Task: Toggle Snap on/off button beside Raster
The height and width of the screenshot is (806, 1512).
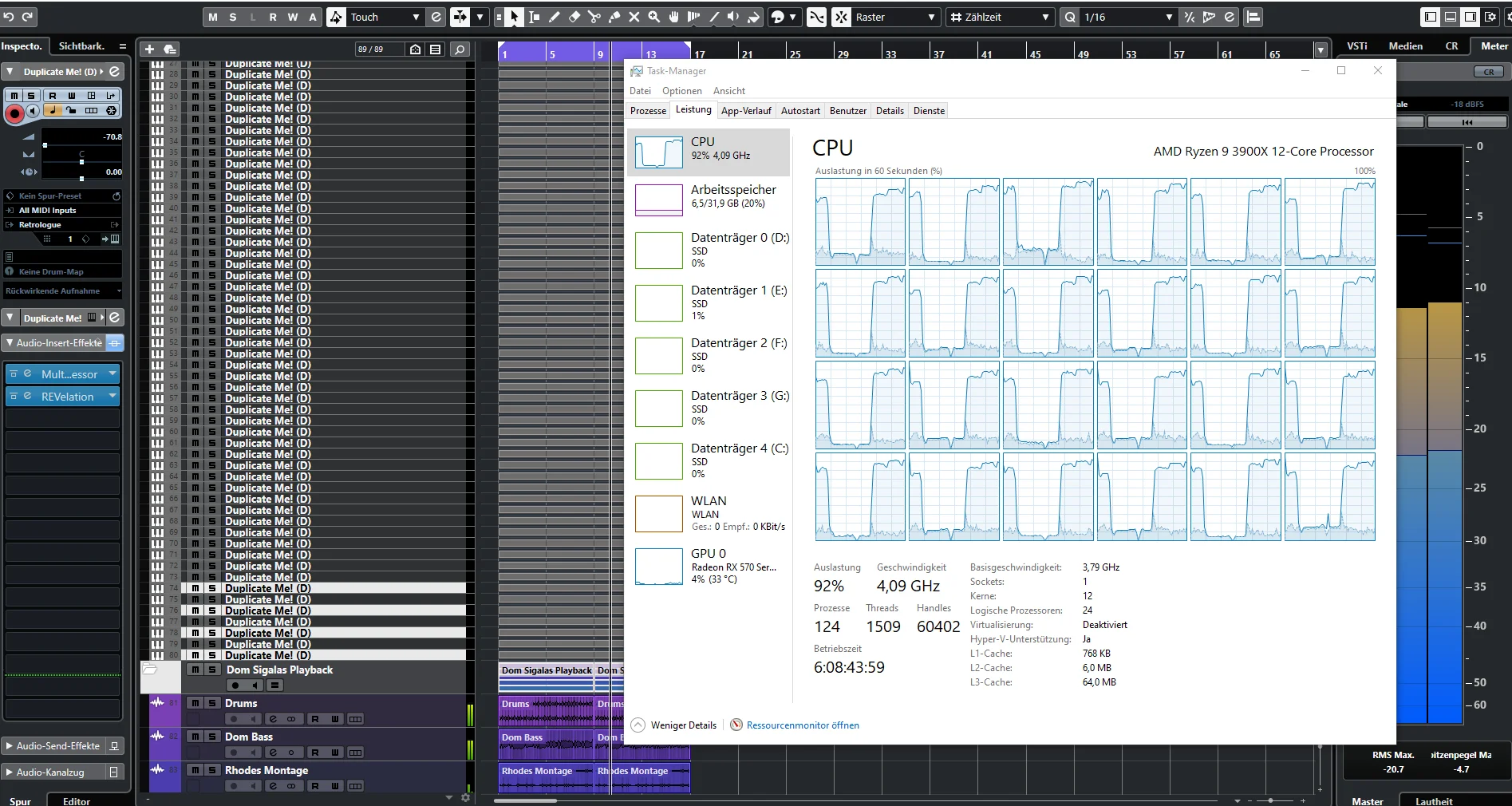Action: click(842, 17)
